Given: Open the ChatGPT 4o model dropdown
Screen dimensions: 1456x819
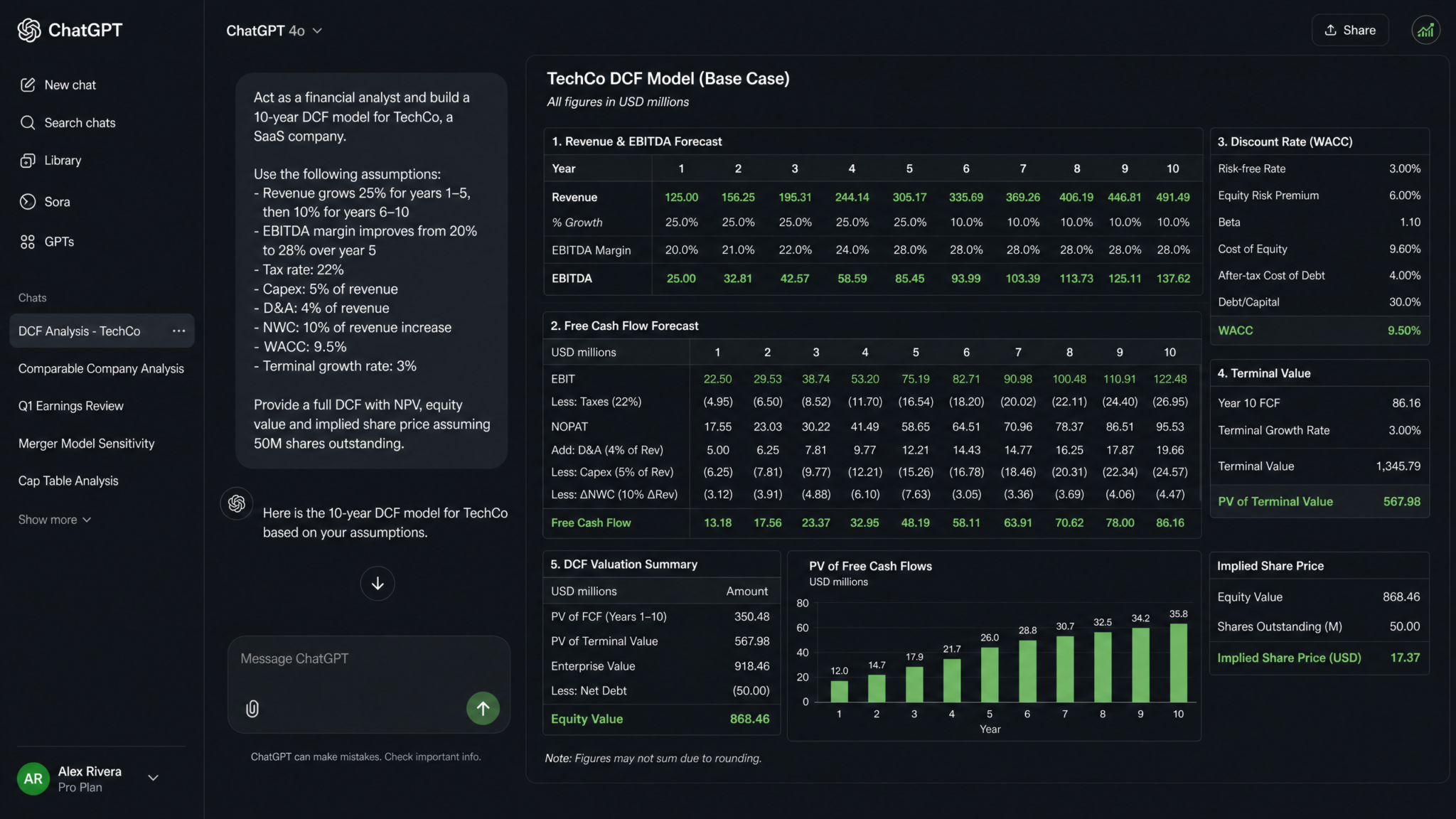Looking at the screenshot, I should coord(274,31).
